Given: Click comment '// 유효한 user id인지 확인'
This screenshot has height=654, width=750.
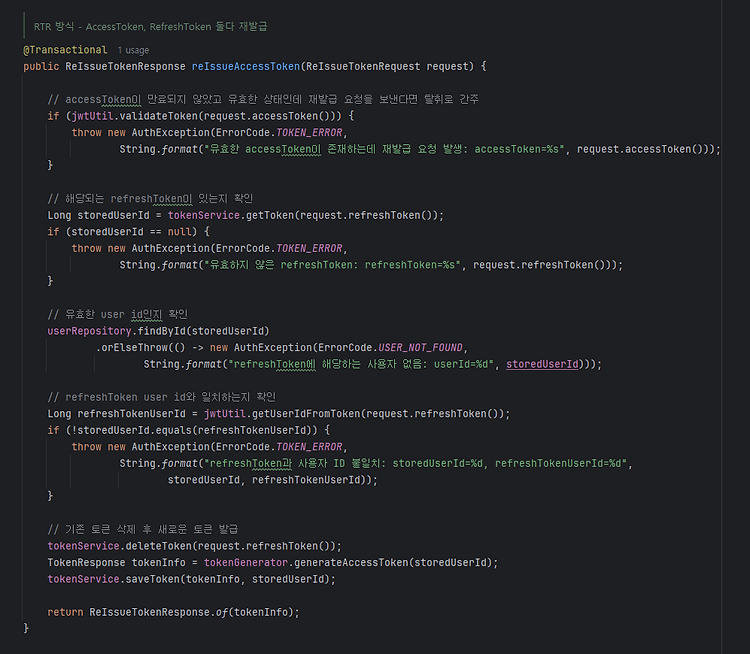Looking at the screenshot, I should coord(118,314).
